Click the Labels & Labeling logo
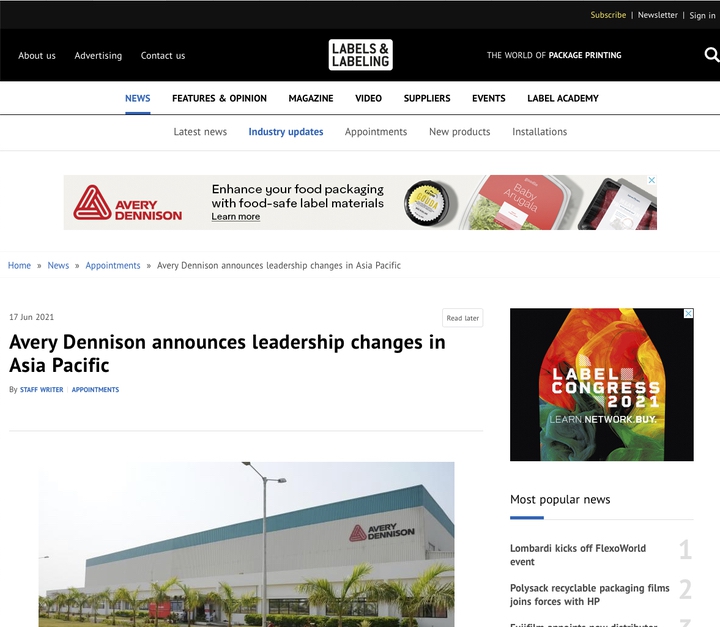The width and height of the screenshot is (720, 627). tap(360, 55)
